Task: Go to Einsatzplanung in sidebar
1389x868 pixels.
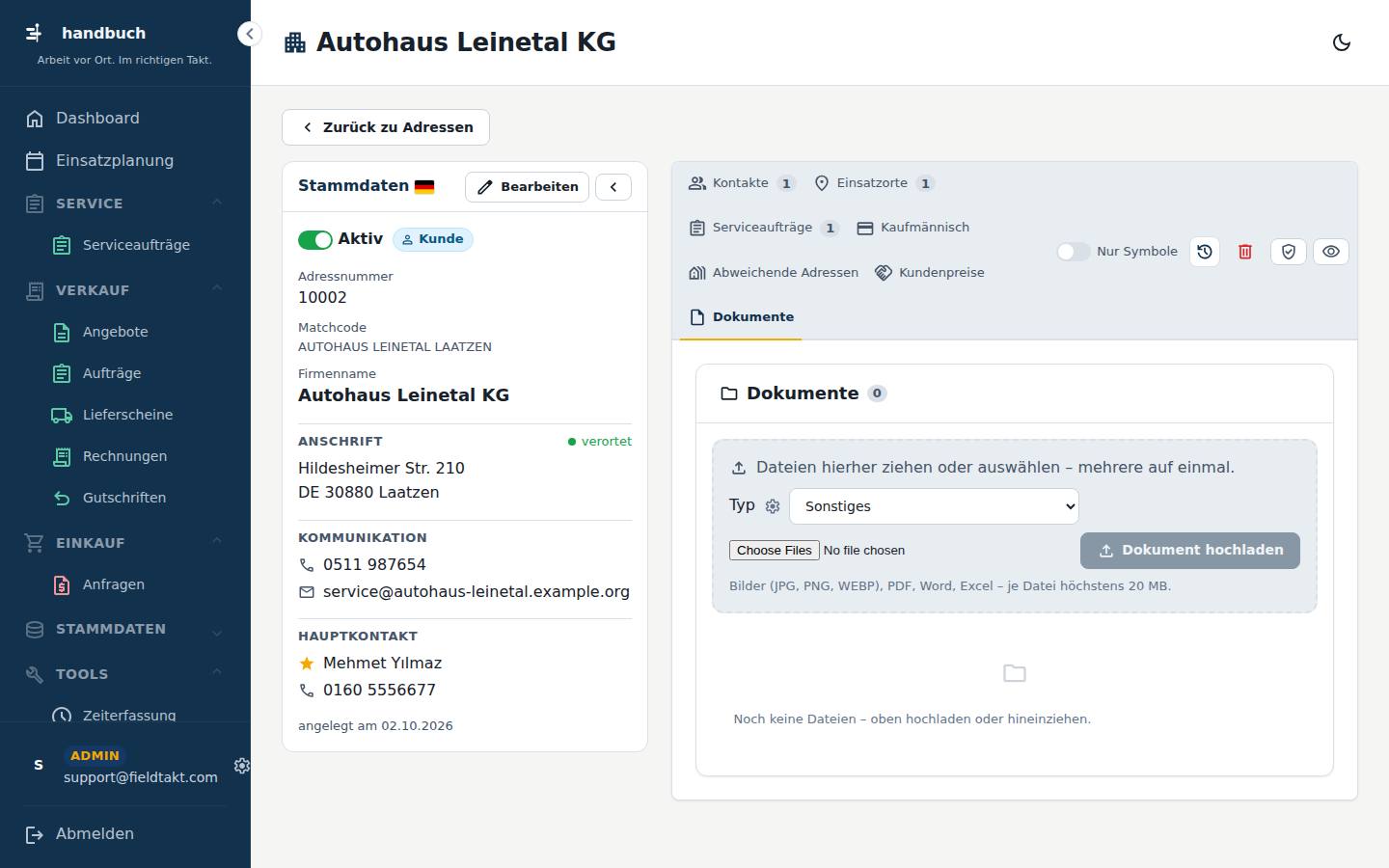Action: coord(125,161)
